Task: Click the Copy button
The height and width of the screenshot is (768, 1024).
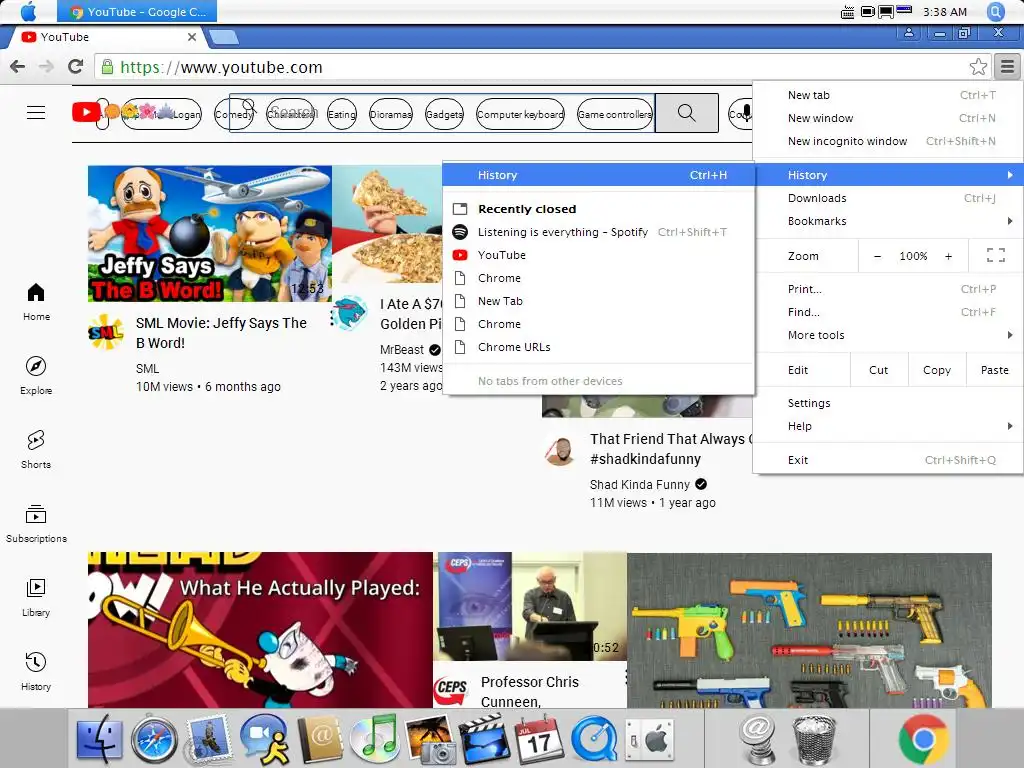Action: point(936,370)
